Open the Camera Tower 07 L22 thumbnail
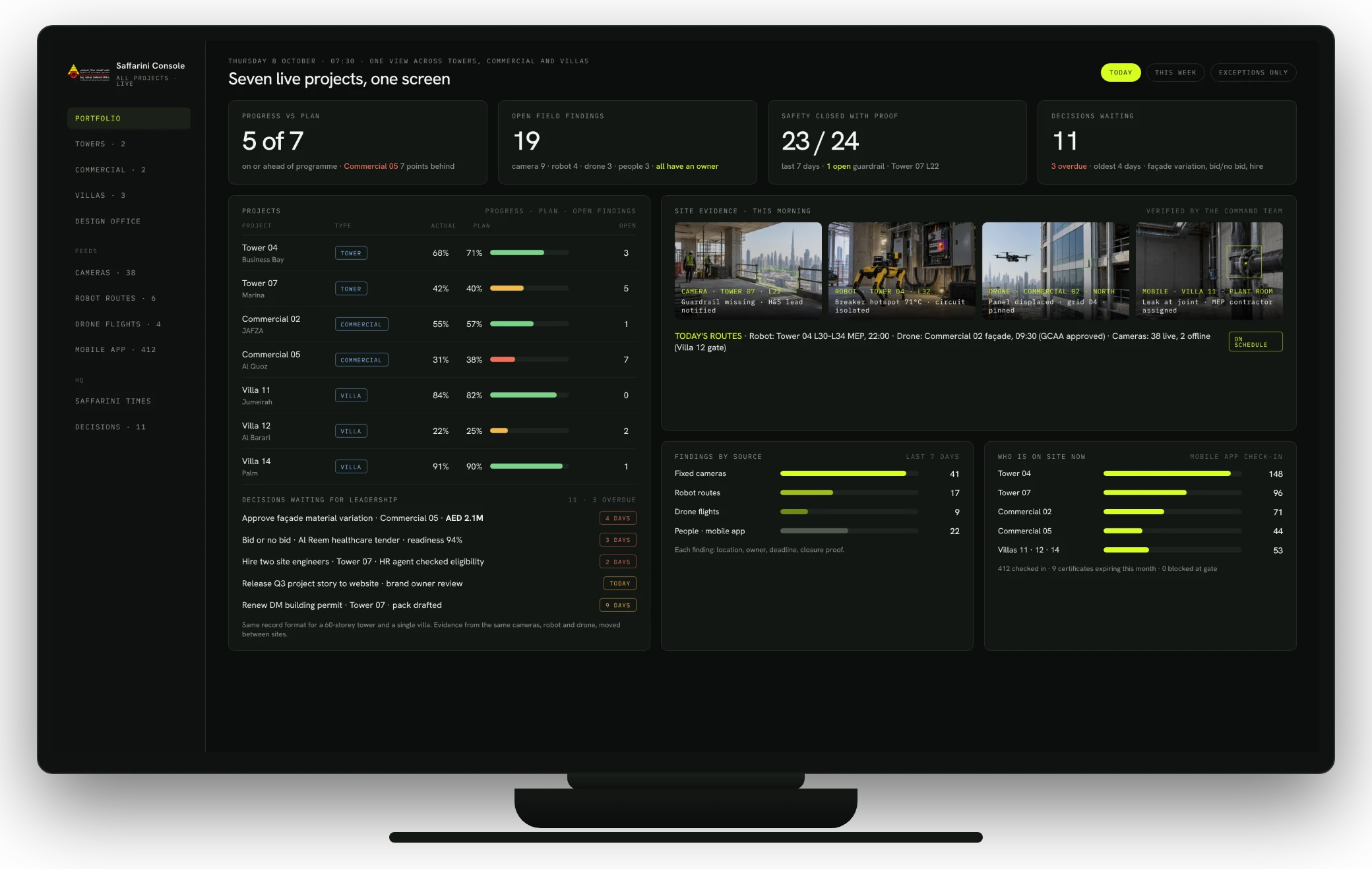Viewport: 1372px width, 869px height. (748, 270)
